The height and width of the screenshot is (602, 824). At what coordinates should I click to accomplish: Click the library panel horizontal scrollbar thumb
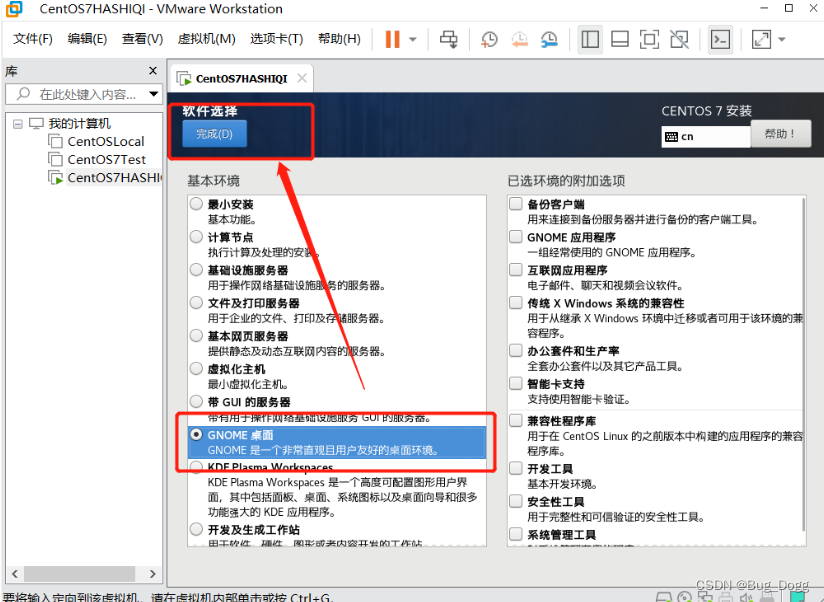tap(79, 574)
